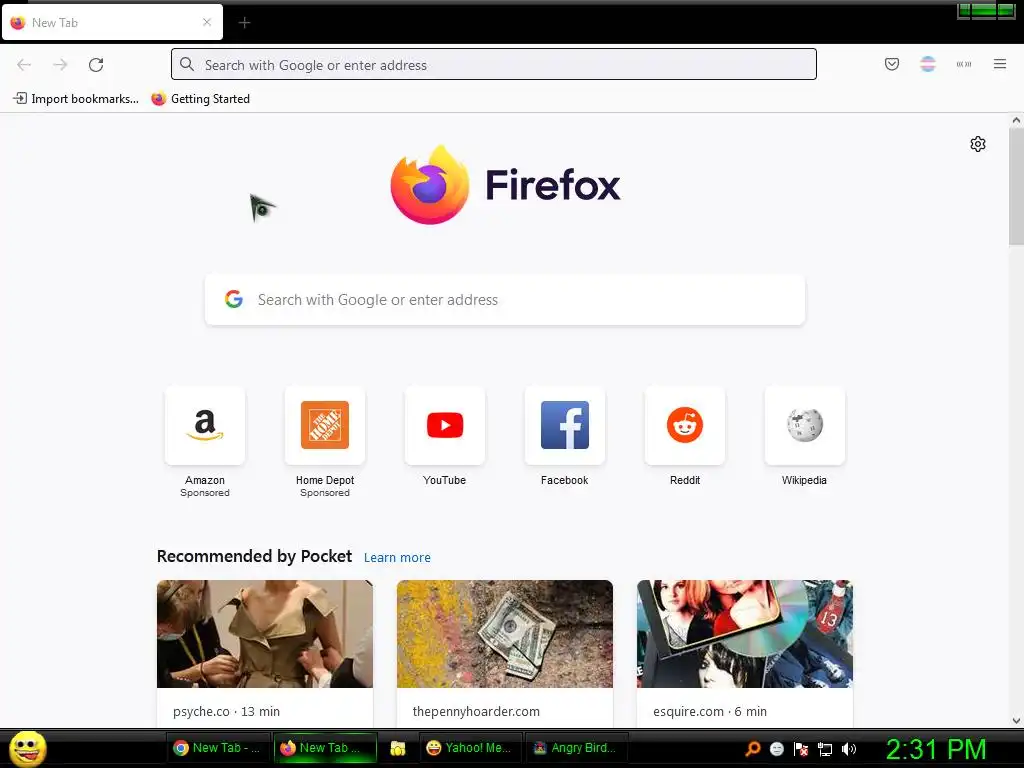Click the esquire.com 6 min label
The image size is (1024, 768).
710,711
